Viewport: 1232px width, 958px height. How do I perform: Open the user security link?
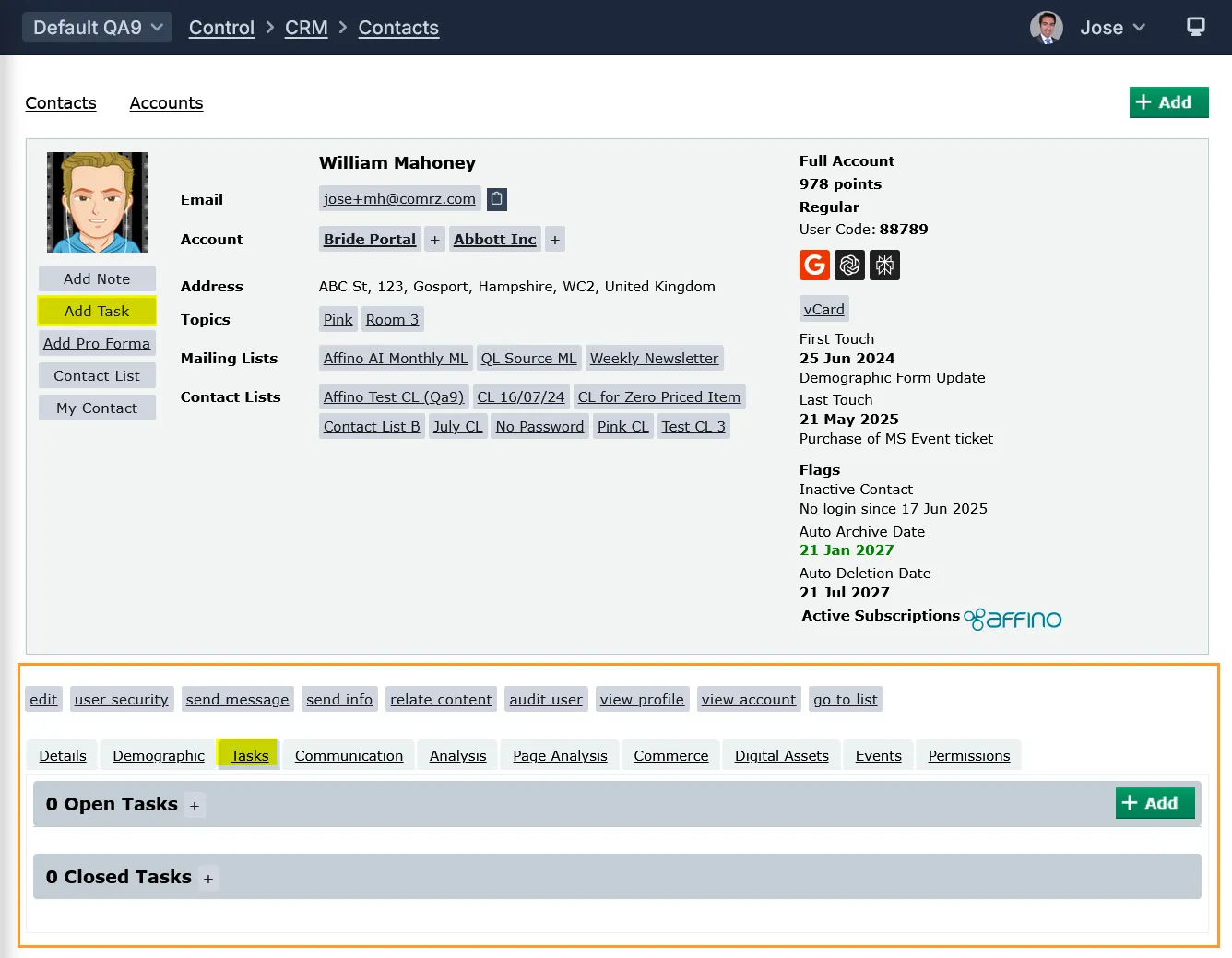(x=122, y=700)
